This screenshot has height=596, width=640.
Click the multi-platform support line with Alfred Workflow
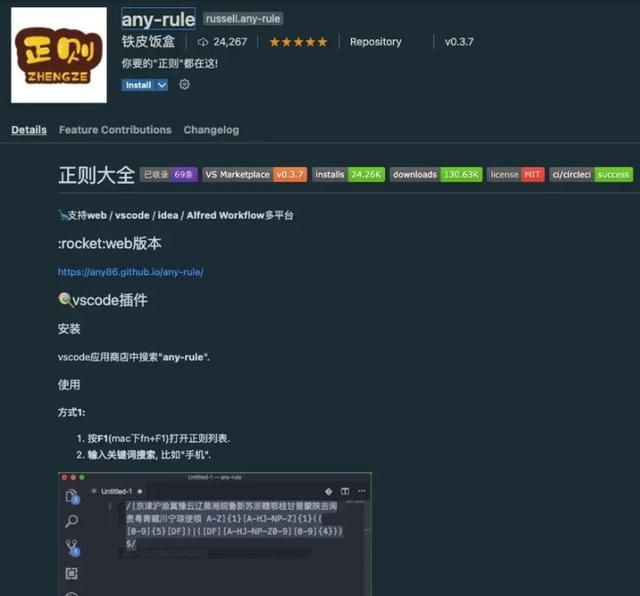[x=176, y=215]
